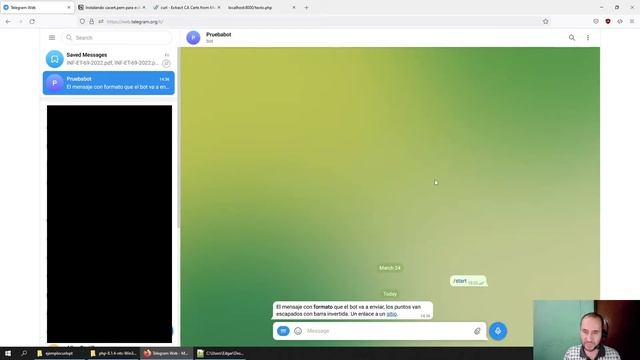The width and height of the screenshot is (640, 360).
Task: Close the 'curl - Extract CA Certs' tab
Action: pos(219,7)
